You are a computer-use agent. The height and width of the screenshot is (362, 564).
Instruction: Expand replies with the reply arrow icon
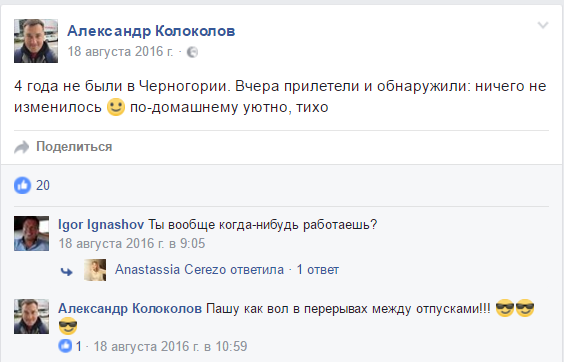(x=67, y=271)
